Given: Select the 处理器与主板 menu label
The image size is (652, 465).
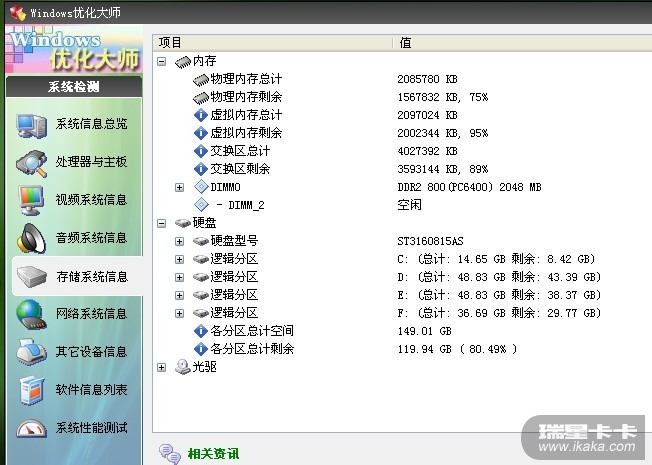Looking at the screenshot, I should click(91, 162).
